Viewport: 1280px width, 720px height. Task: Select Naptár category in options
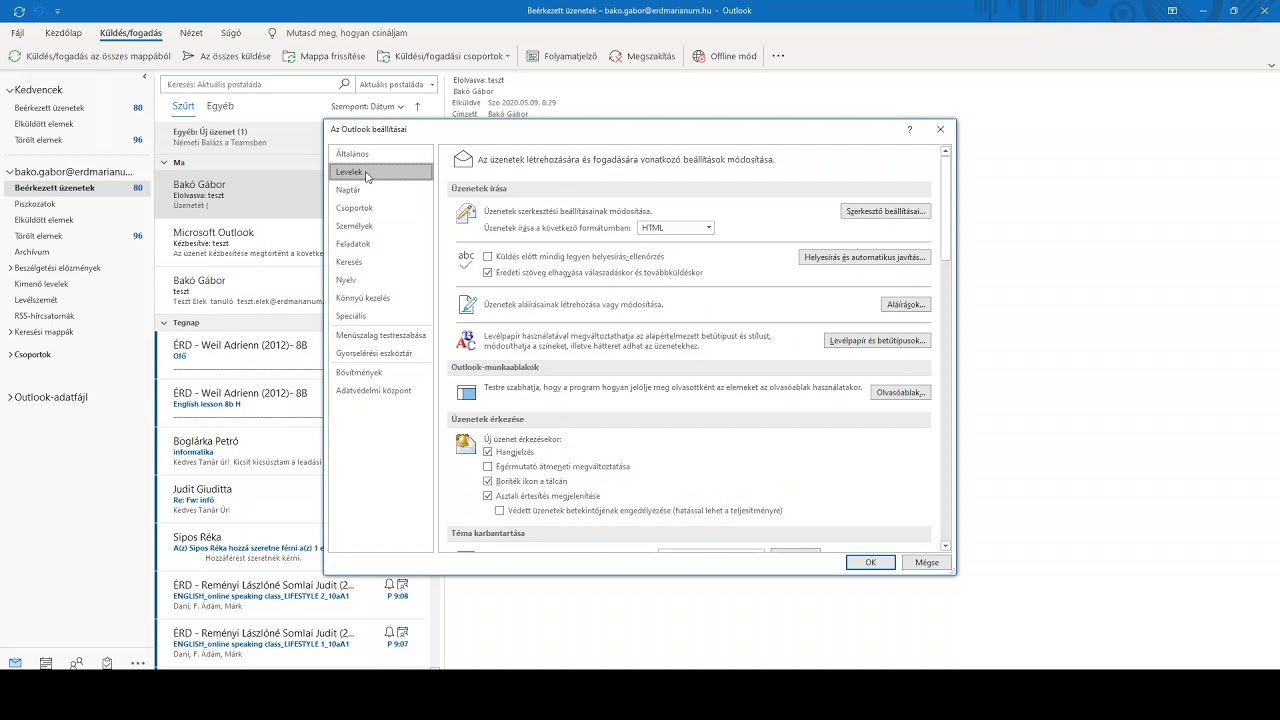click(x=381, y=190)
